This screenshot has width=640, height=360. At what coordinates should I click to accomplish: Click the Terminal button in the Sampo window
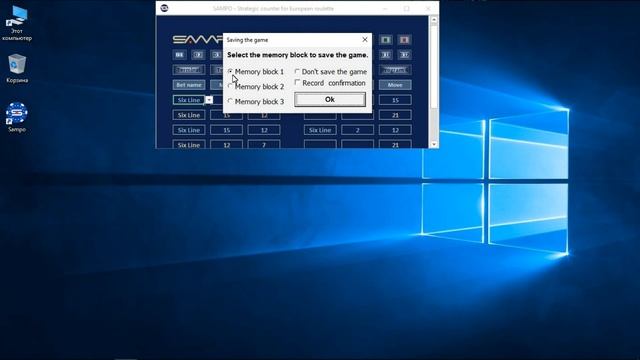pos(189,70)
